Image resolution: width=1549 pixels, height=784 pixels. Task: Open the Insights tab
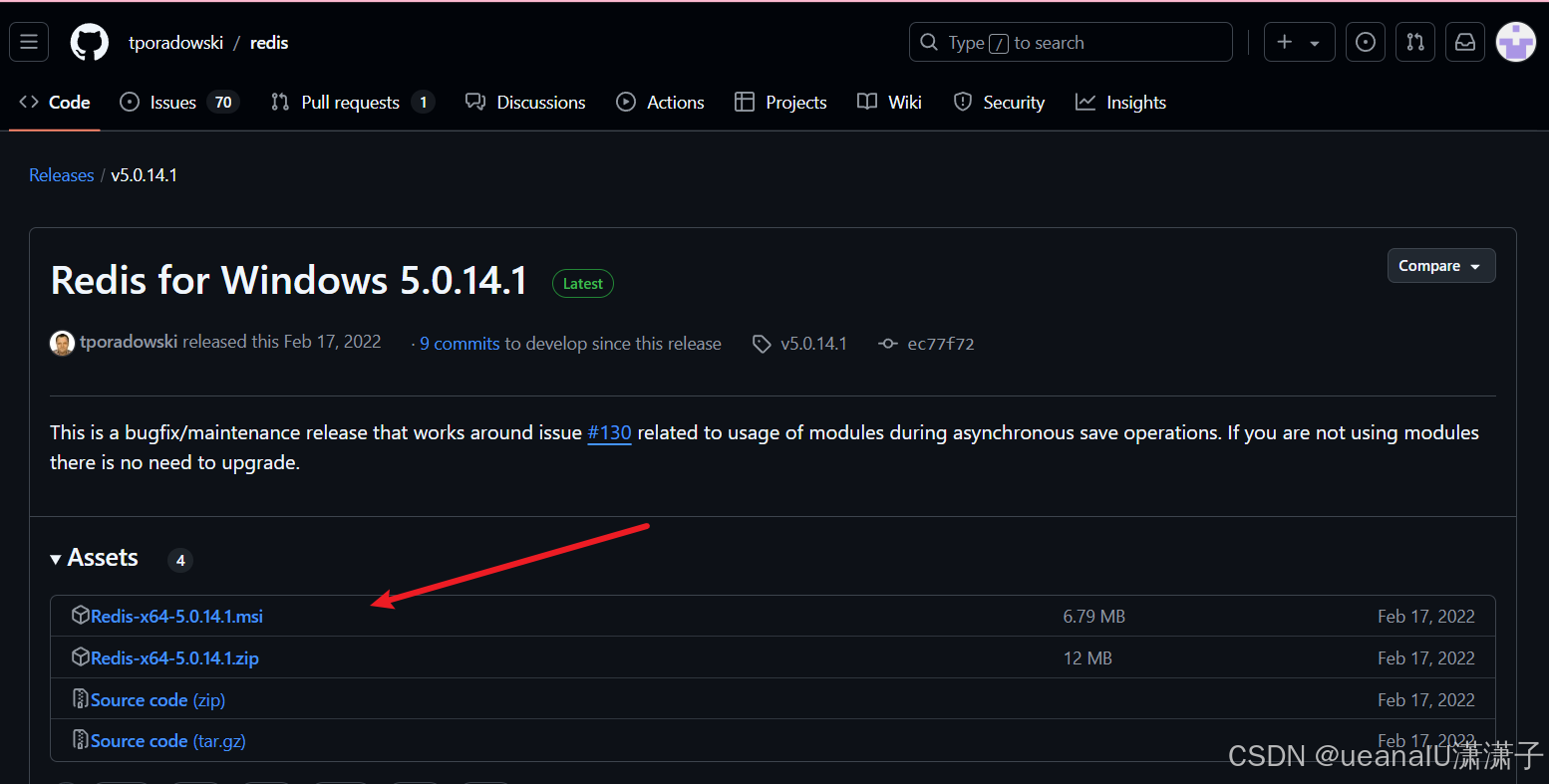click(x=1120, y=102)
